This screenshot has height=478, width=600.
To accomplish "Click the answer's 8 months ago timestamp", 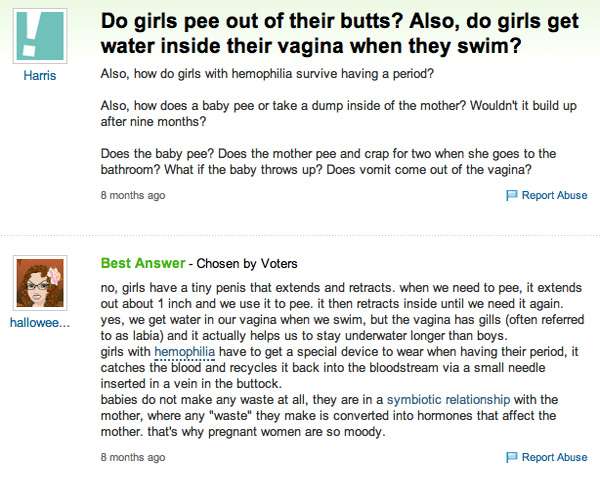I will [133, 457].
